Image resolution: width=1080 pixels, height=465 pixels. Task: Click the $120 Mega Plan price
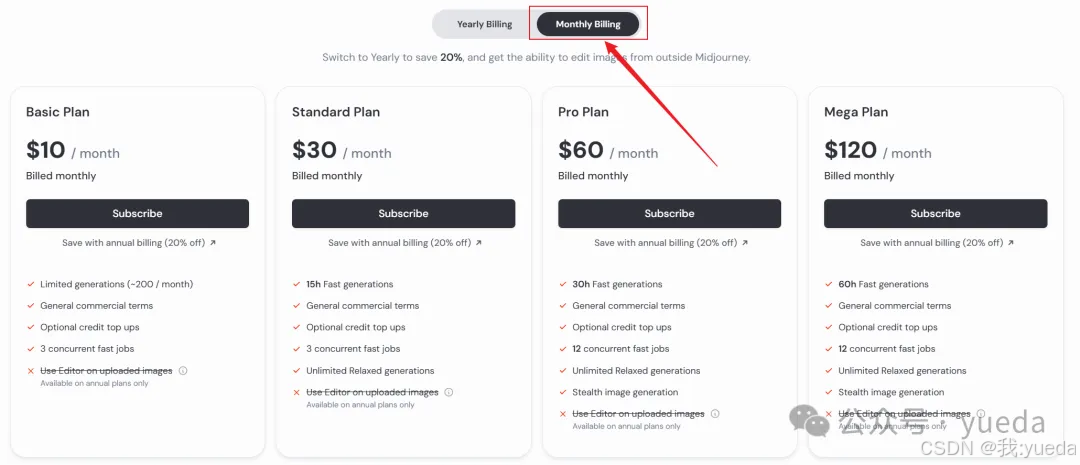pos(850,149)
